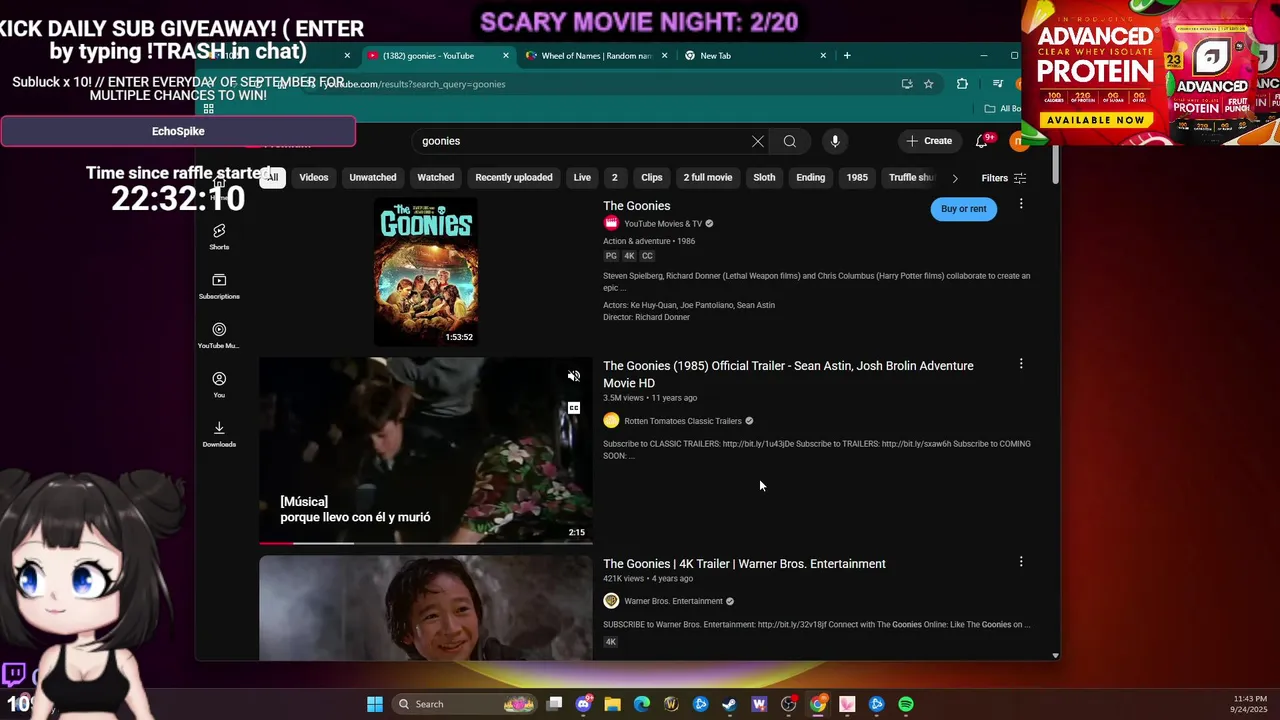Switch to the Wheel of Names tab
1280x720 pixels.
[x=597, y=56]
